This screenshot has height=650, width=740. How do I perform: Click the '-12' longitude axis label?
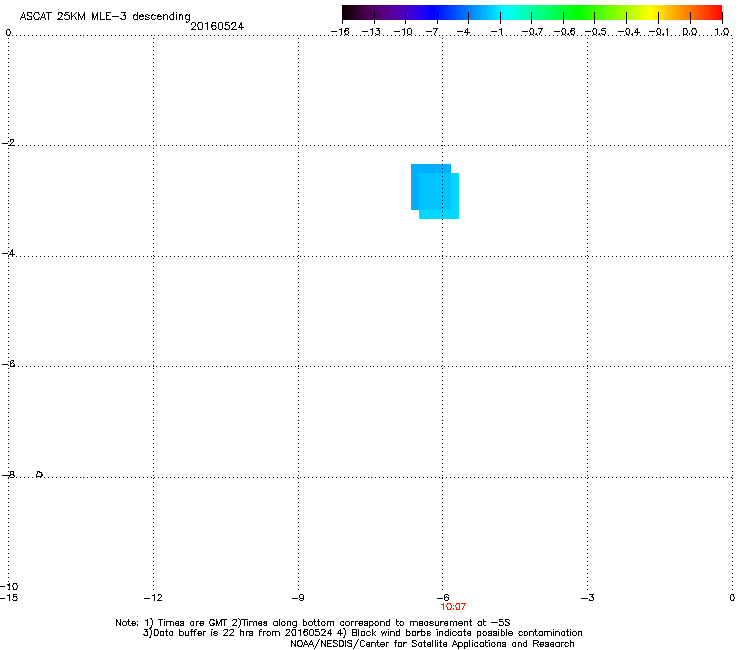(x=153, y=598)
